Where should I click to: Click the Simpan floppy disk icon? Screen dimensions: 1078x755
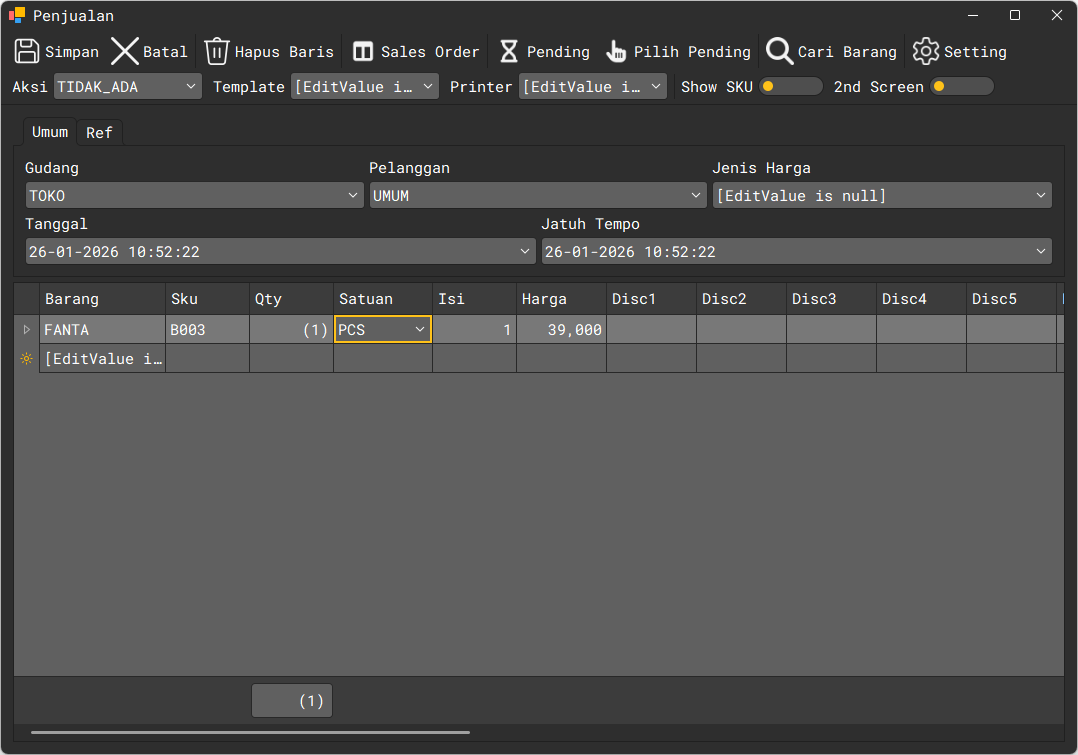(27, 52)
